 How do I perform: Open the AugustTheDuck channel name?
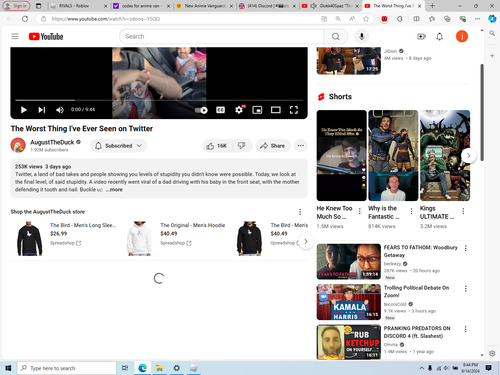click(52, 142)
